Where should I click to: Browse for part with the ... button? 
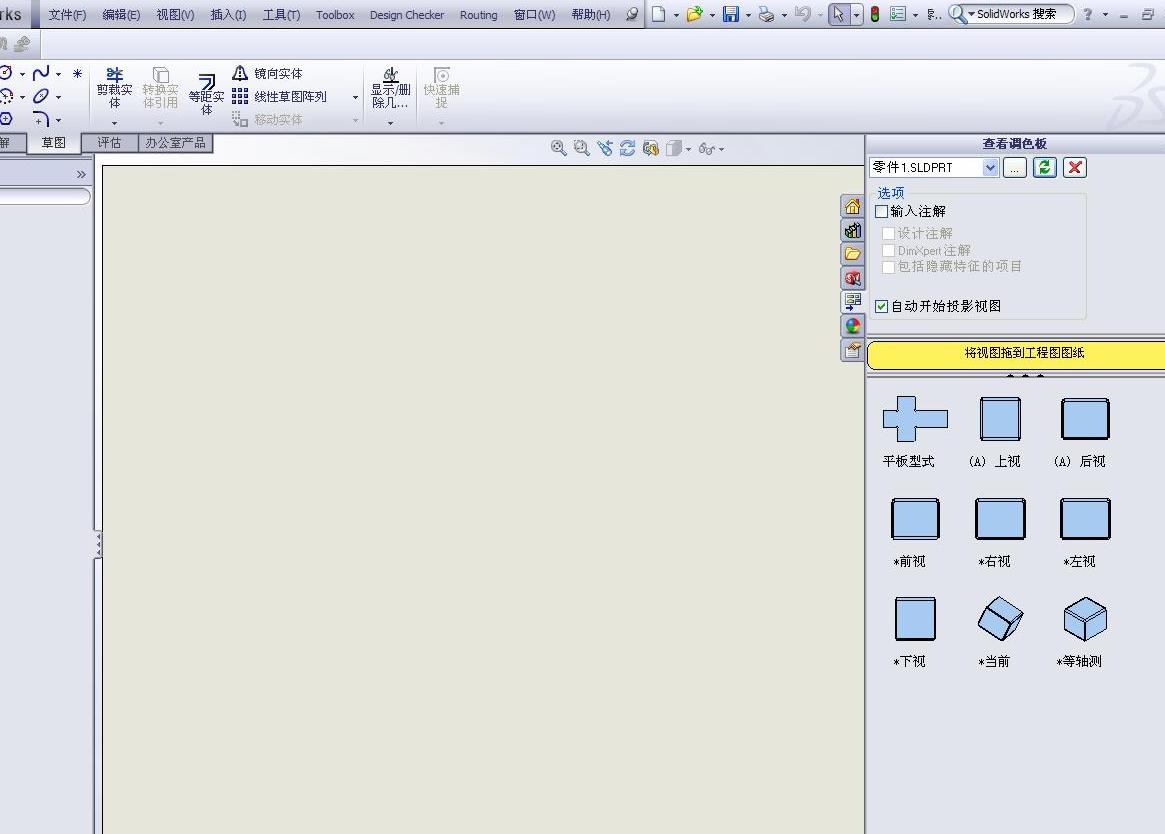(x=1014, y=167)
